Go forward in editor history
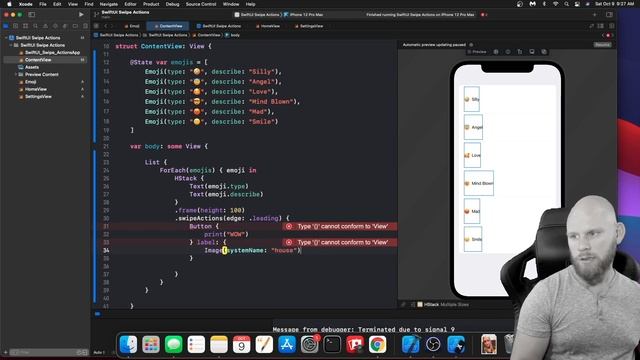Screen dimensions: 640x360 coord(113,26)
